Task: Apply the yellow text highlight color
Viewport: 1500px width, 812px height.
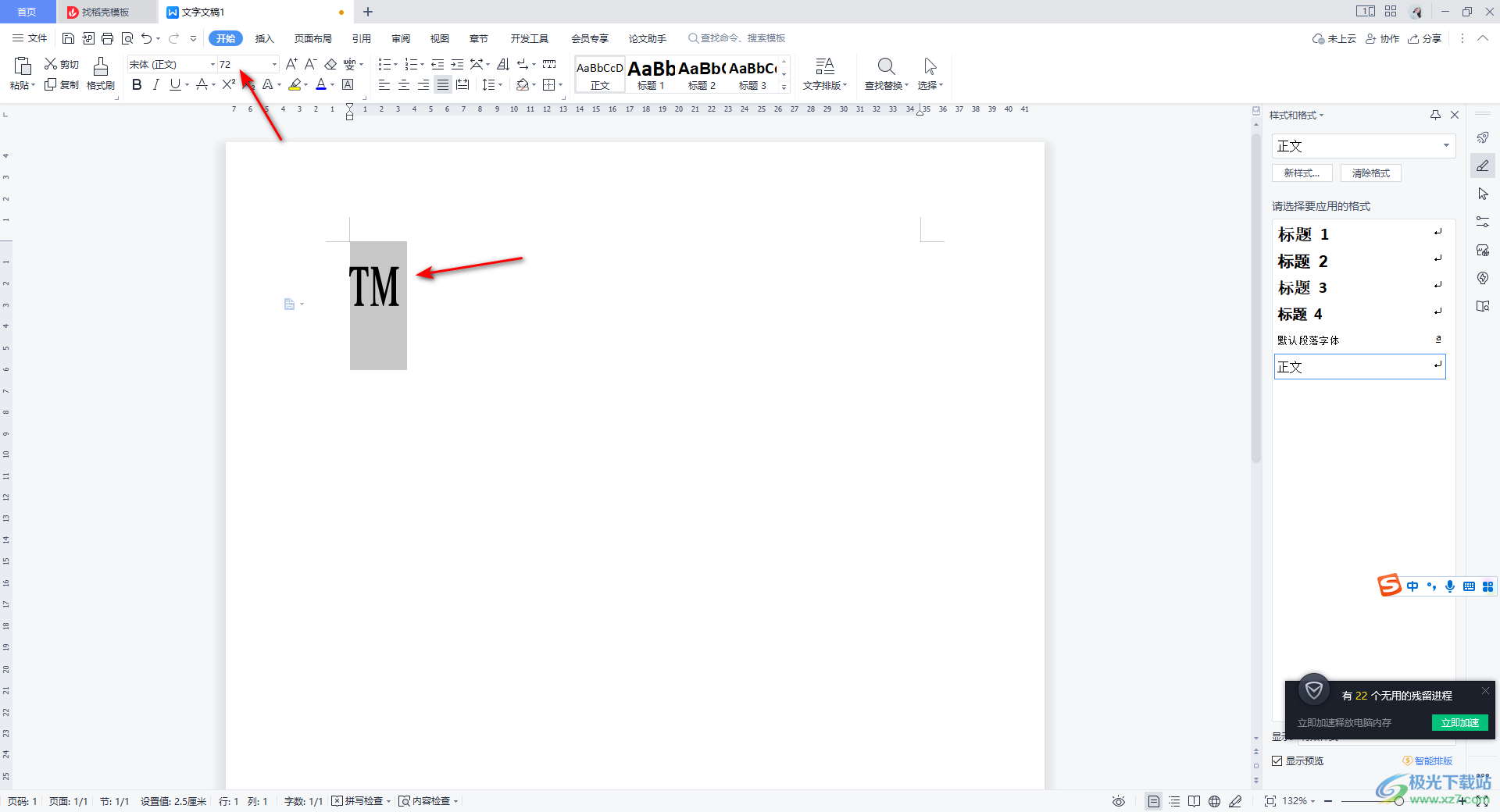Action: [295, 84]
